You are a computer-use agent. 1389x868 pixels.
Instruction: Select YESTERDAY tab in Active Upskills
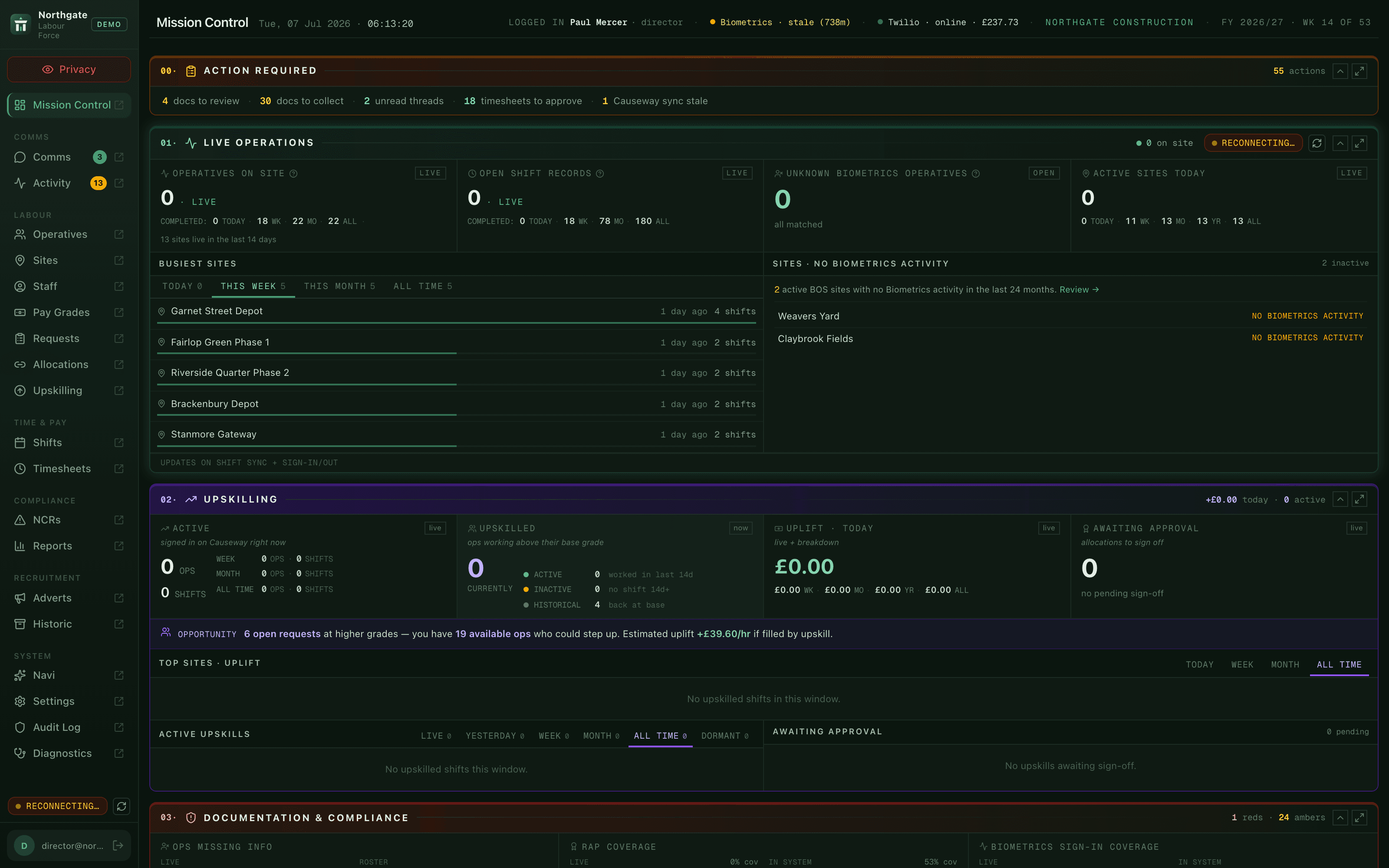(495, 736)
